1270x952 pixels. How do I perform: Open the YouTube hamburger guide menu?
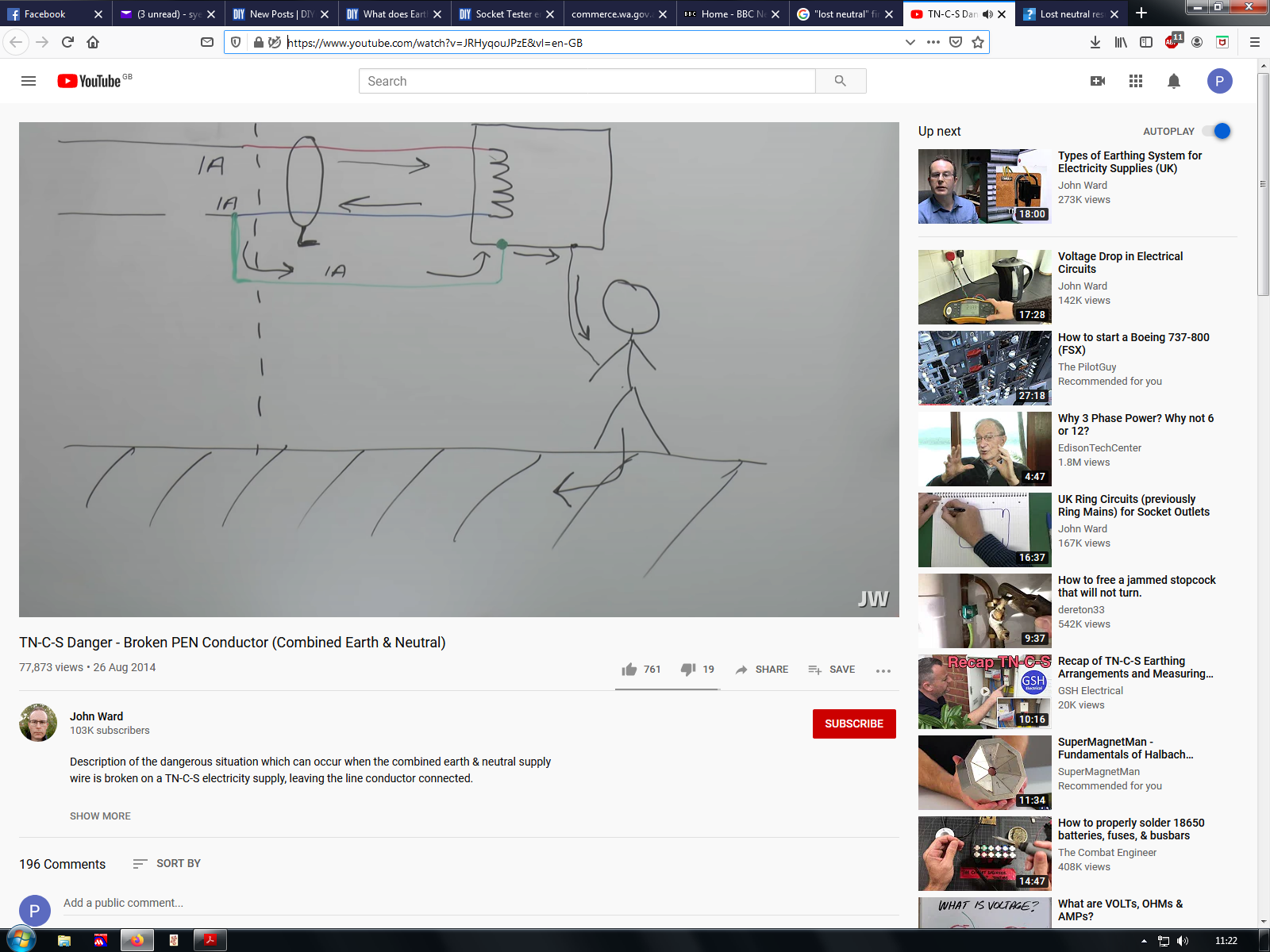(29, 81)
